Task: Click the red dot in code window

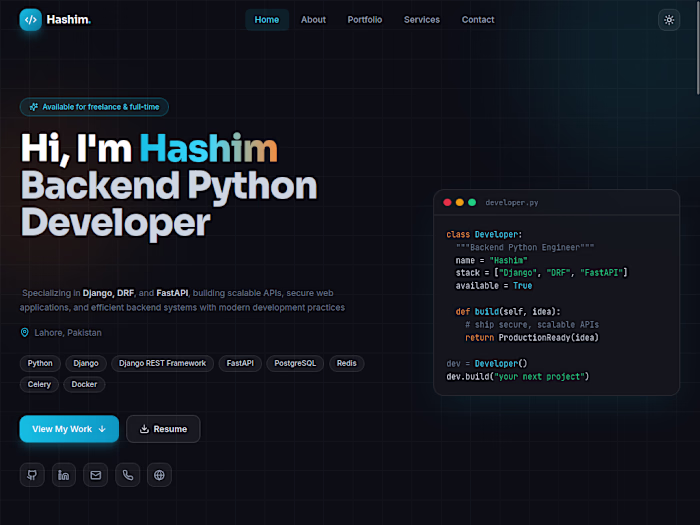Action: [447, 203]
